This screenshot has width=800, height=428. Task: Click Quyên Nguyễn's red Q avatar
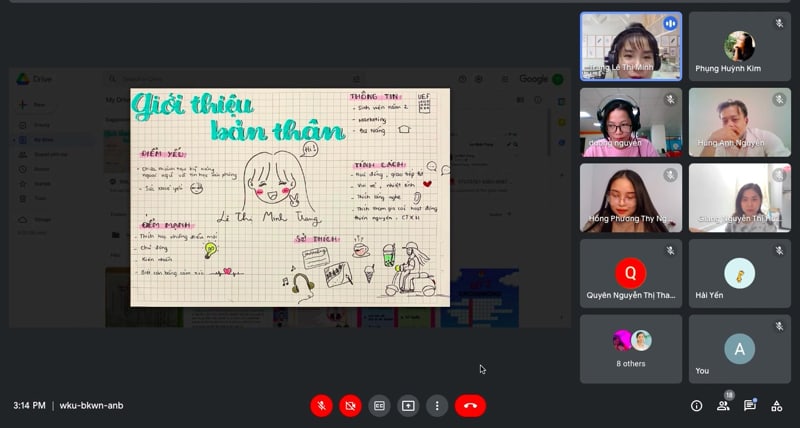[630, 270]
